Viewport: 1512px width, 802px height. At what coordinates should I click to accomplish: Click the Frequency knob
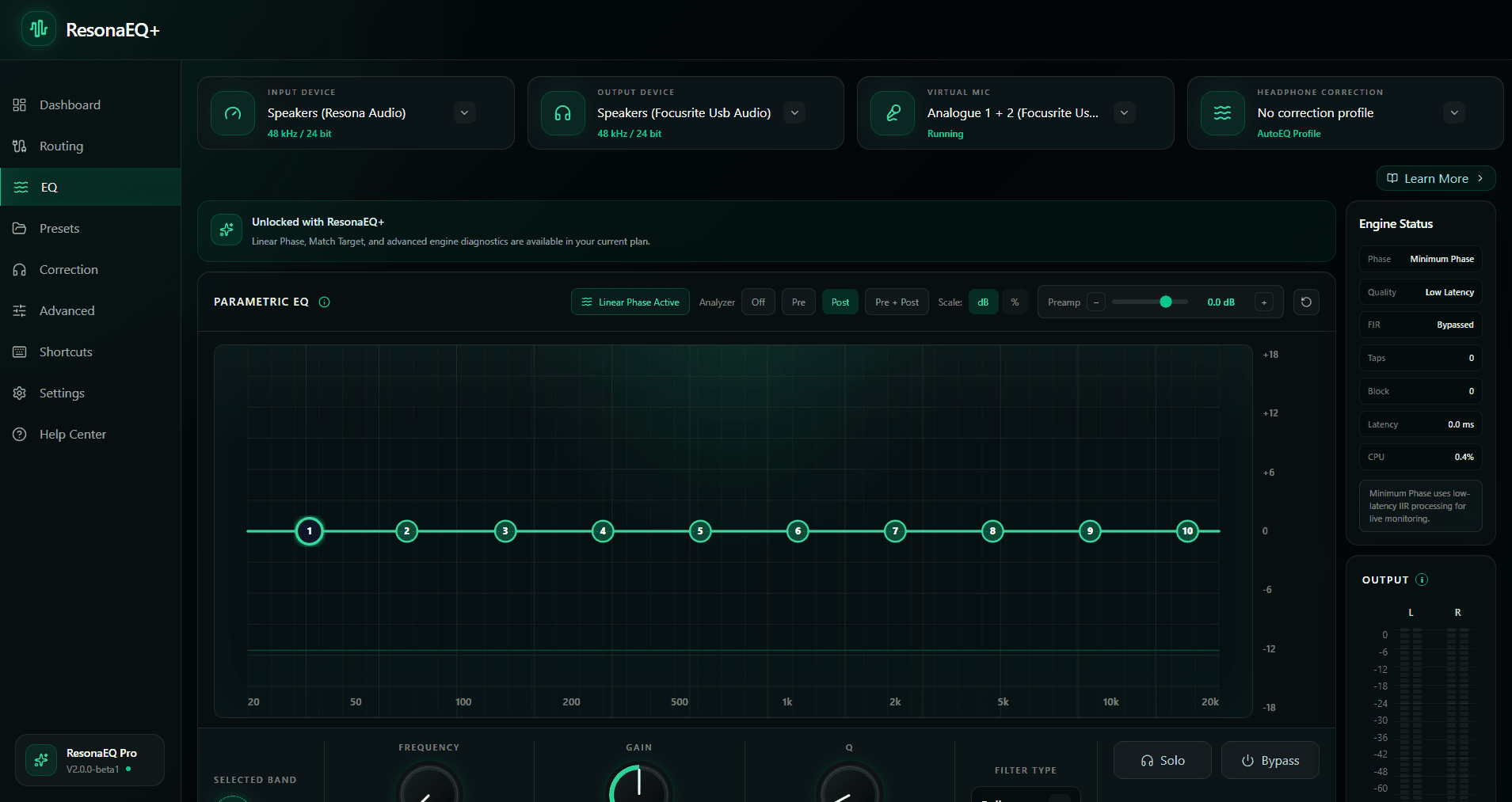coord(429,784)
